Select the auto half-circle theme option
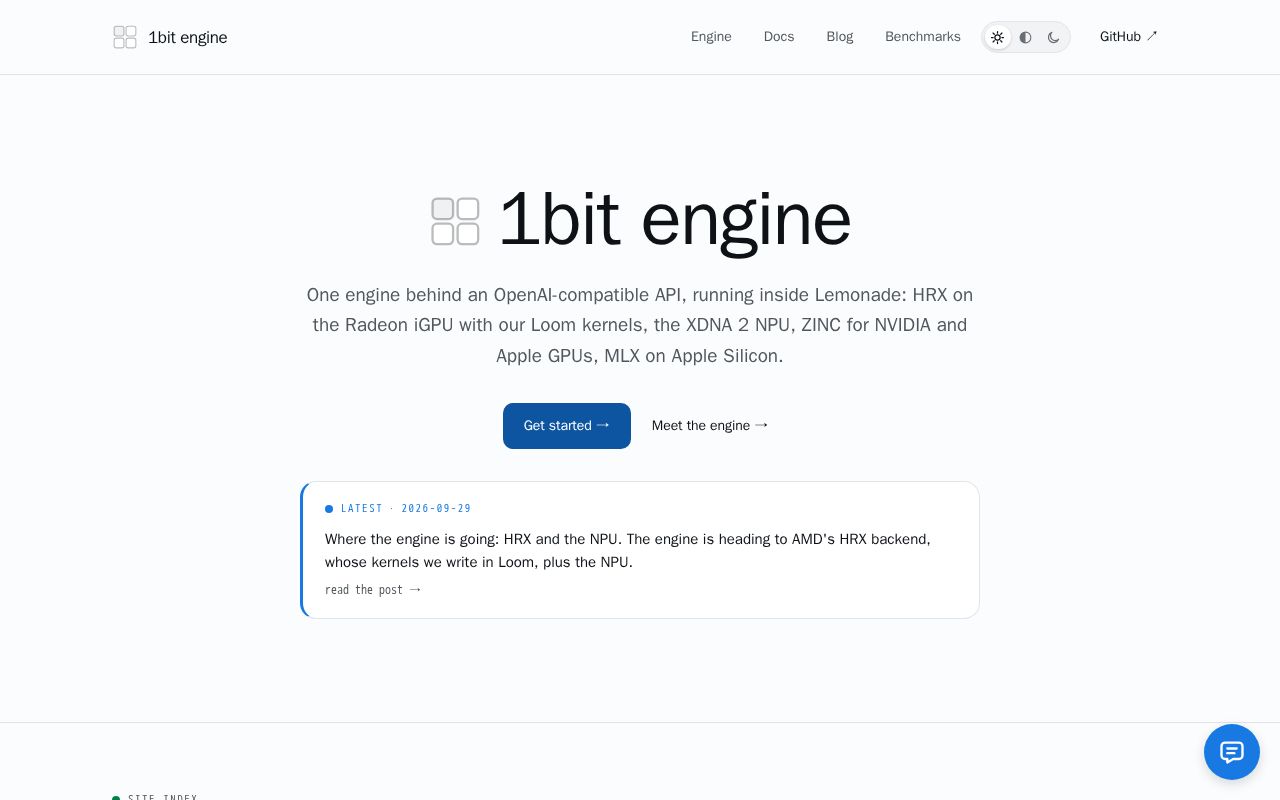The image size is (1280, 800). (1026, 37)
